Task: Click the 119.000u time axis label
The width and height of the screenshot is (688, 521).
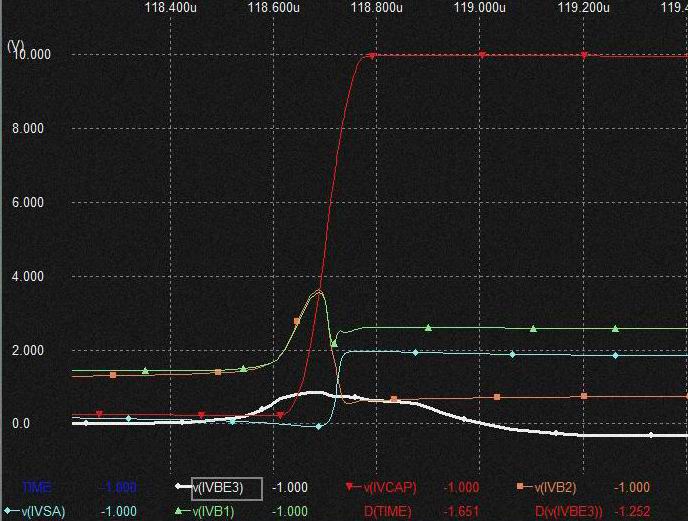Action: 480,8
